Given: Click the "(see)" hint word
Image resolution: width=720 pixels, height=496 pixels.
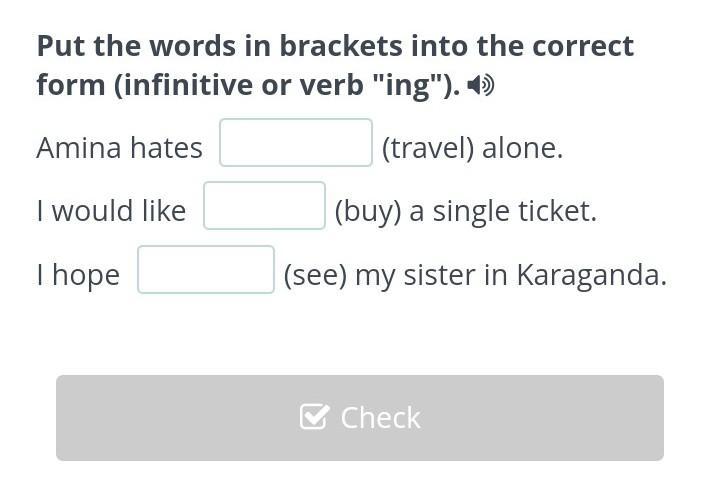Looking at the screenshot, I should point(314,275).
